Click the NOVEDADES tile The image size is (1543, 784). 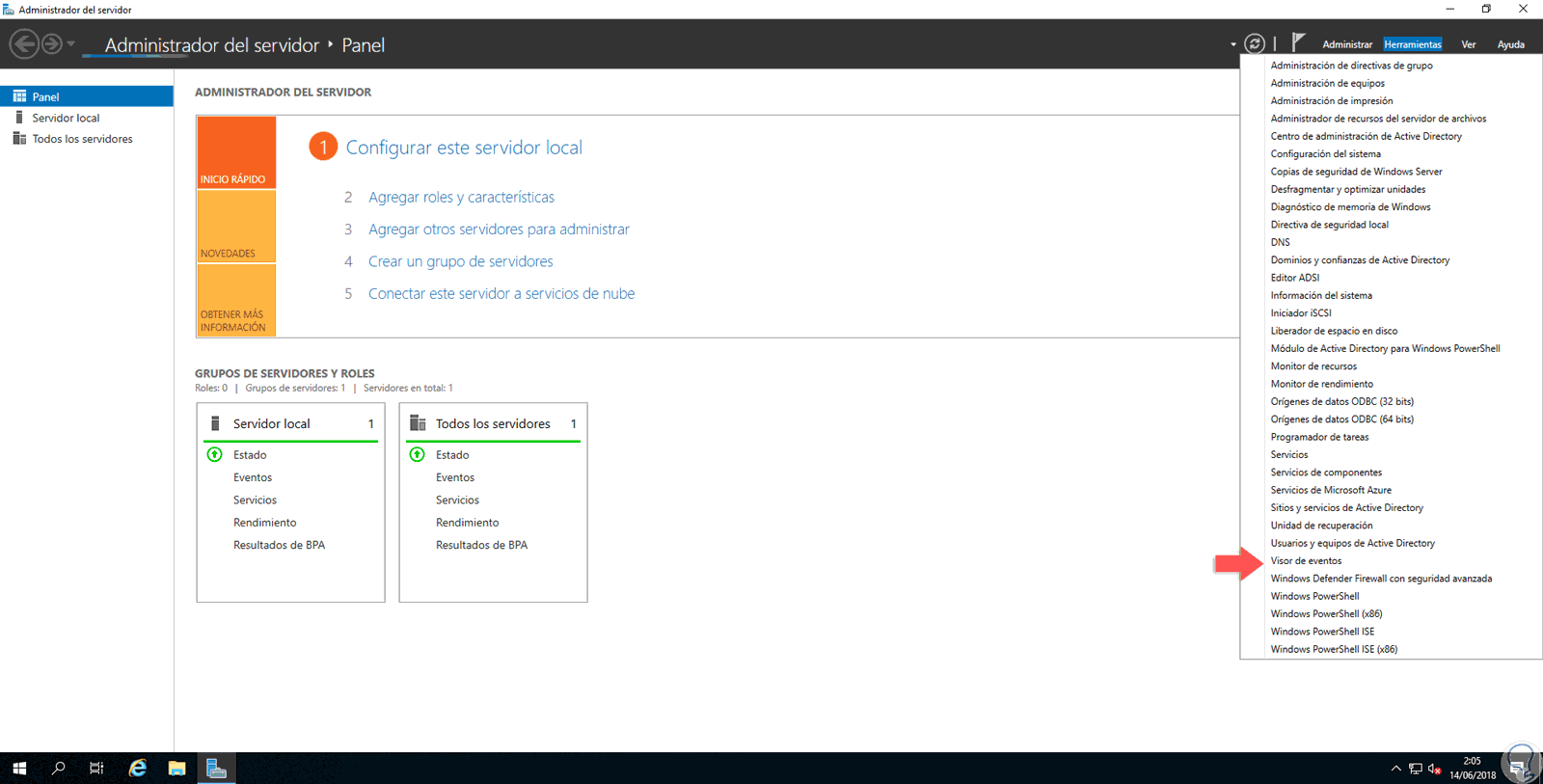tap(236, 227)
